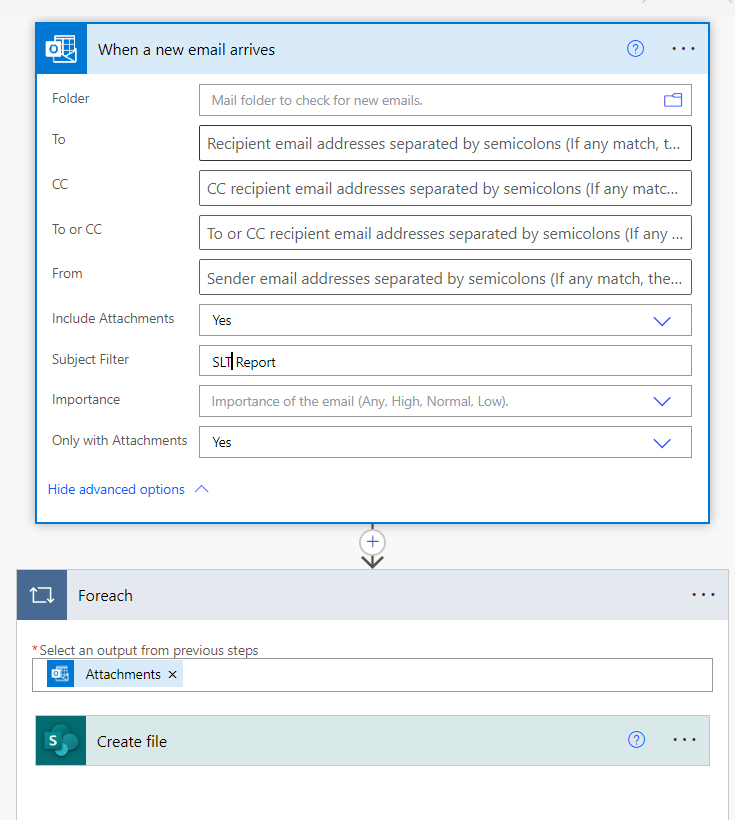Click the Include Attachments label

(113, 318)
